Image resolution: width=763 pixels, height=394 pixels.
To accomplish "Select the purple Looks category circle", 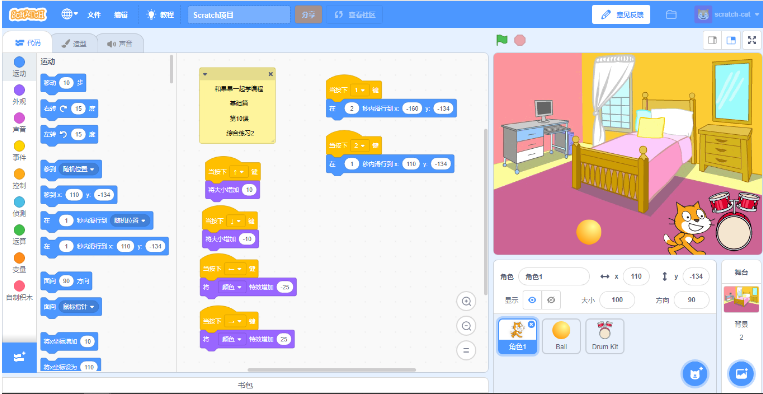I will [19, 90].
